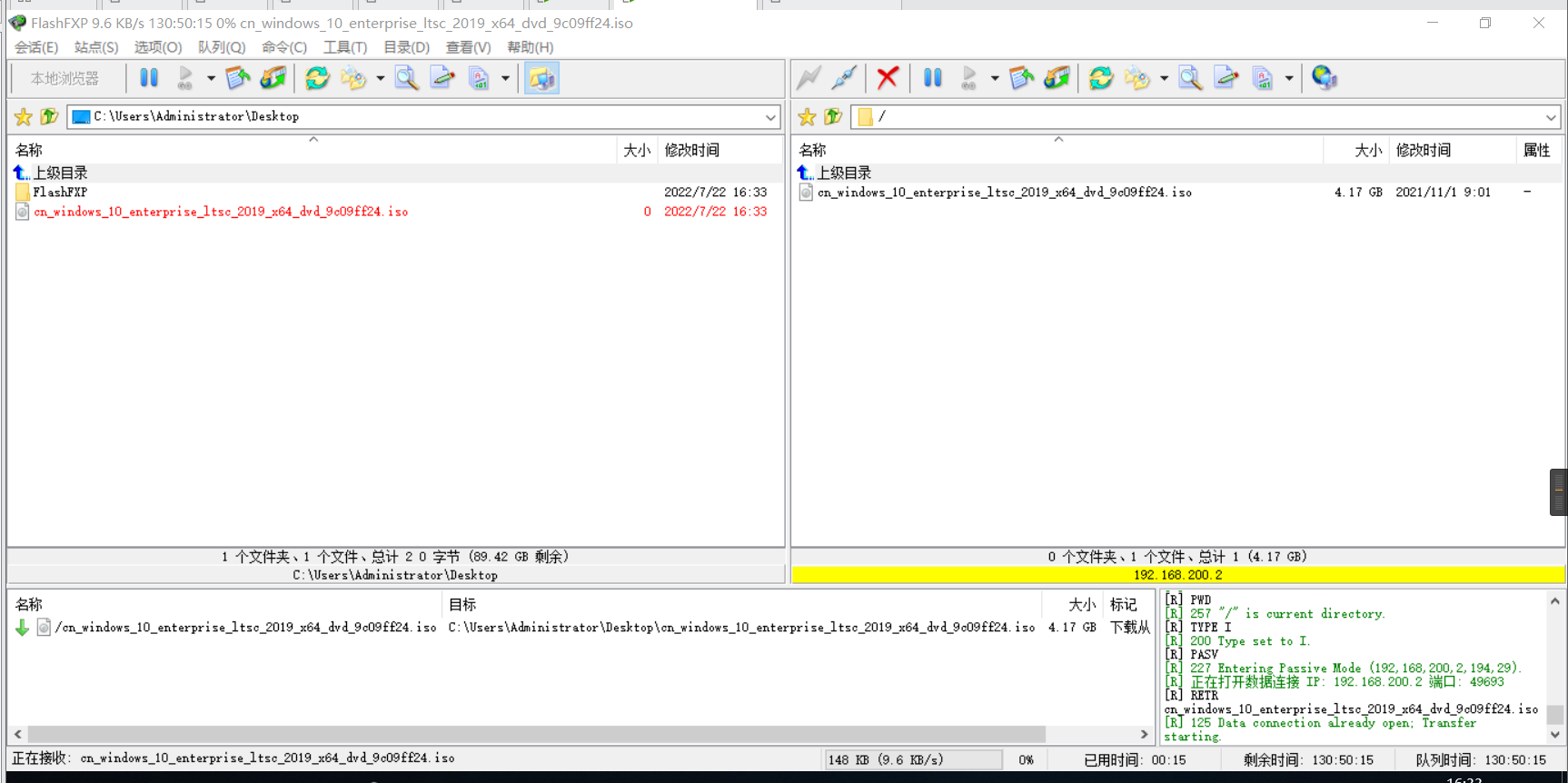Screen dimensions: 1568x783
Task: Go up one folder in remote pane
Action: coord(833,116)
